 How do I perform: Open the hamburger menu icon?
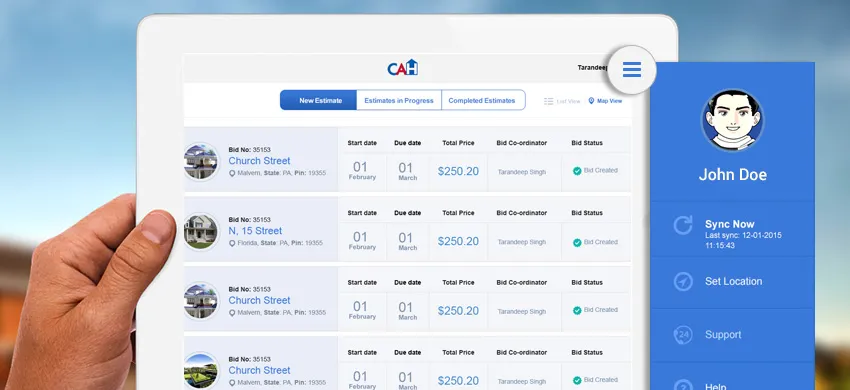coord(632,69)
